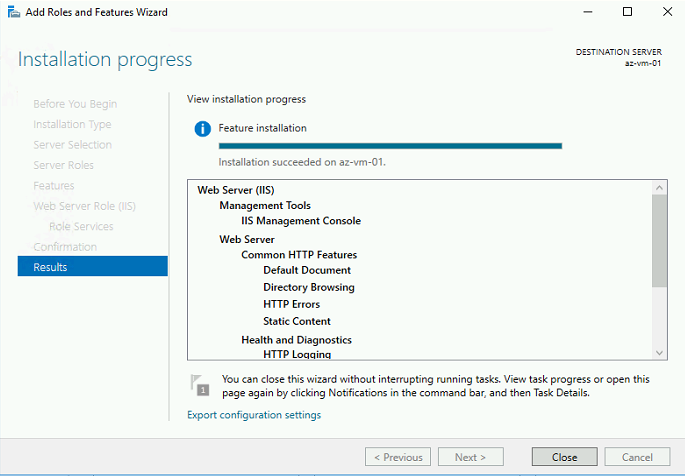Viewport: 685px width, 476px height.
Task: Select Health and Diagnostics entry
Action: 297,340
